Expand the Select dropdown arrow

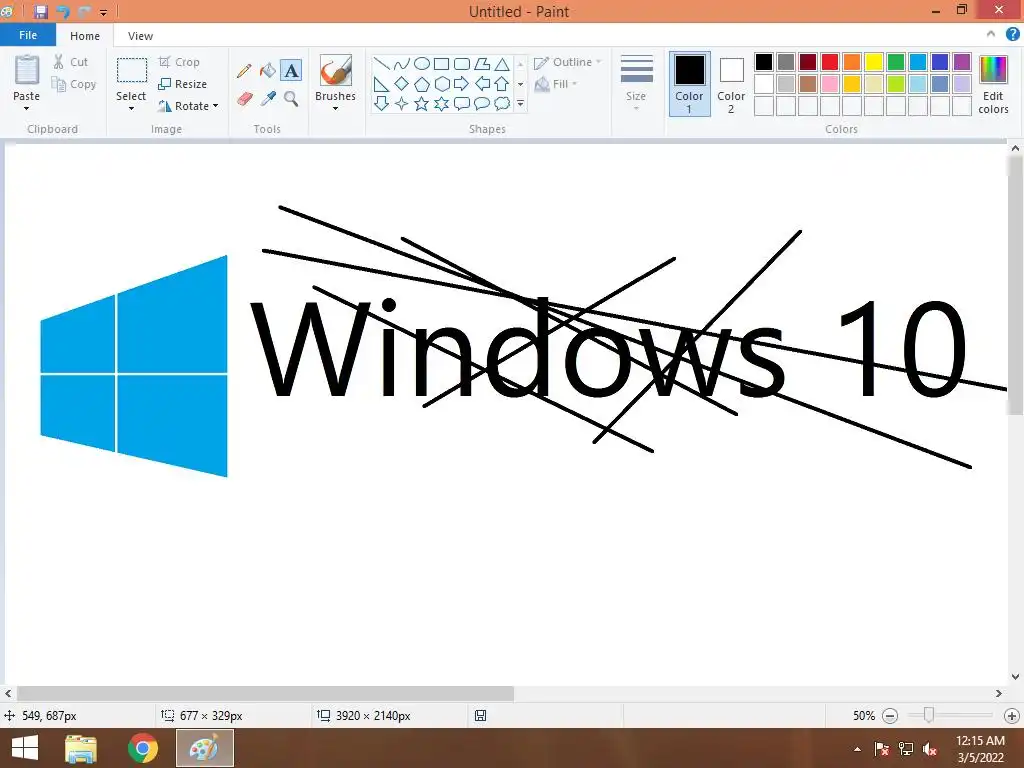[131, 108]
